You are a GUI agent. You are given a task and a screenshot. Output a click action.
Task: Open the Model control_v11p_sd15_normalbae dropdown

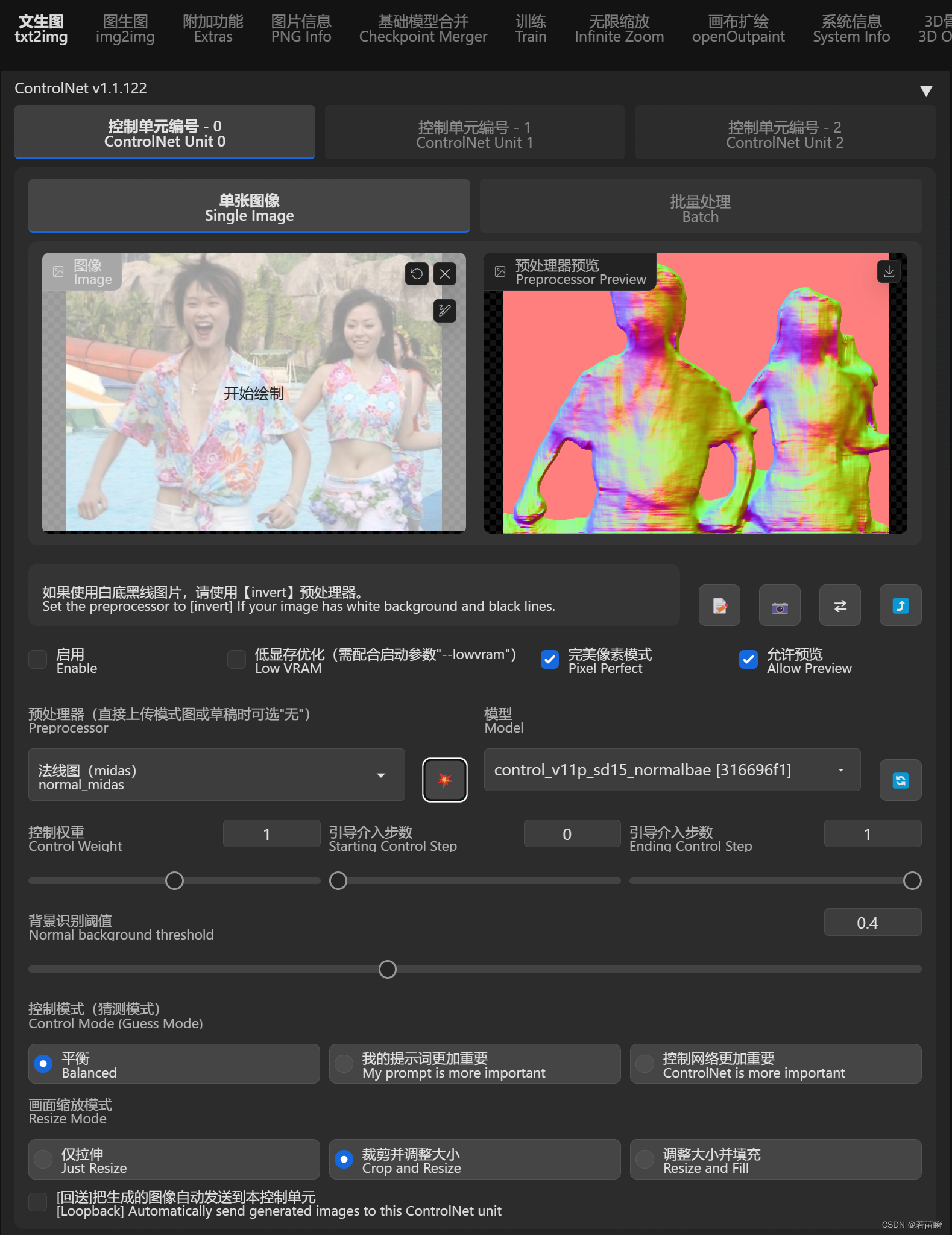[672, 770]
